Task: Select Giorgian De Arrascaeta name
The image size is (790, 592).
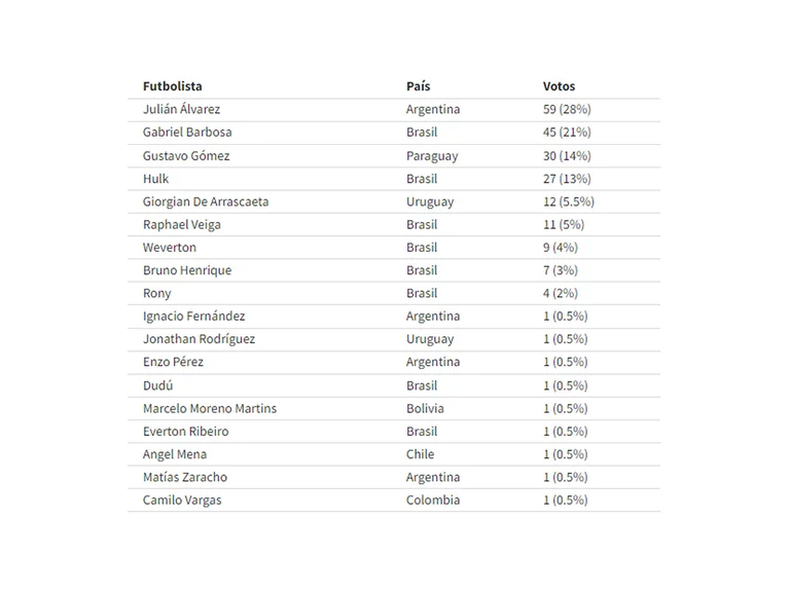Action: click(x=206, y=202)
